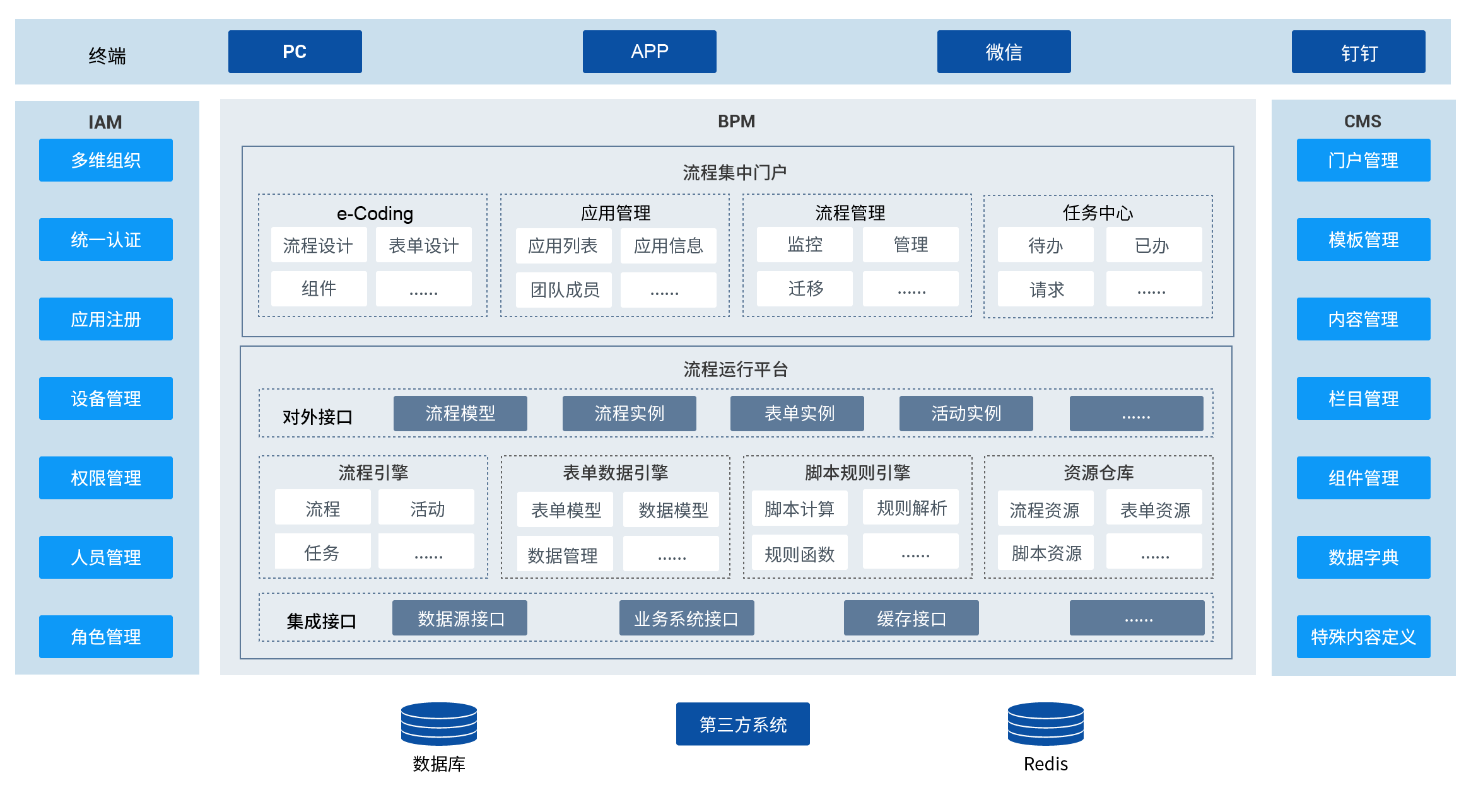Select 请求 in 任务中心
This screenshot has height=812, width=1471.
coord(1046,289)
